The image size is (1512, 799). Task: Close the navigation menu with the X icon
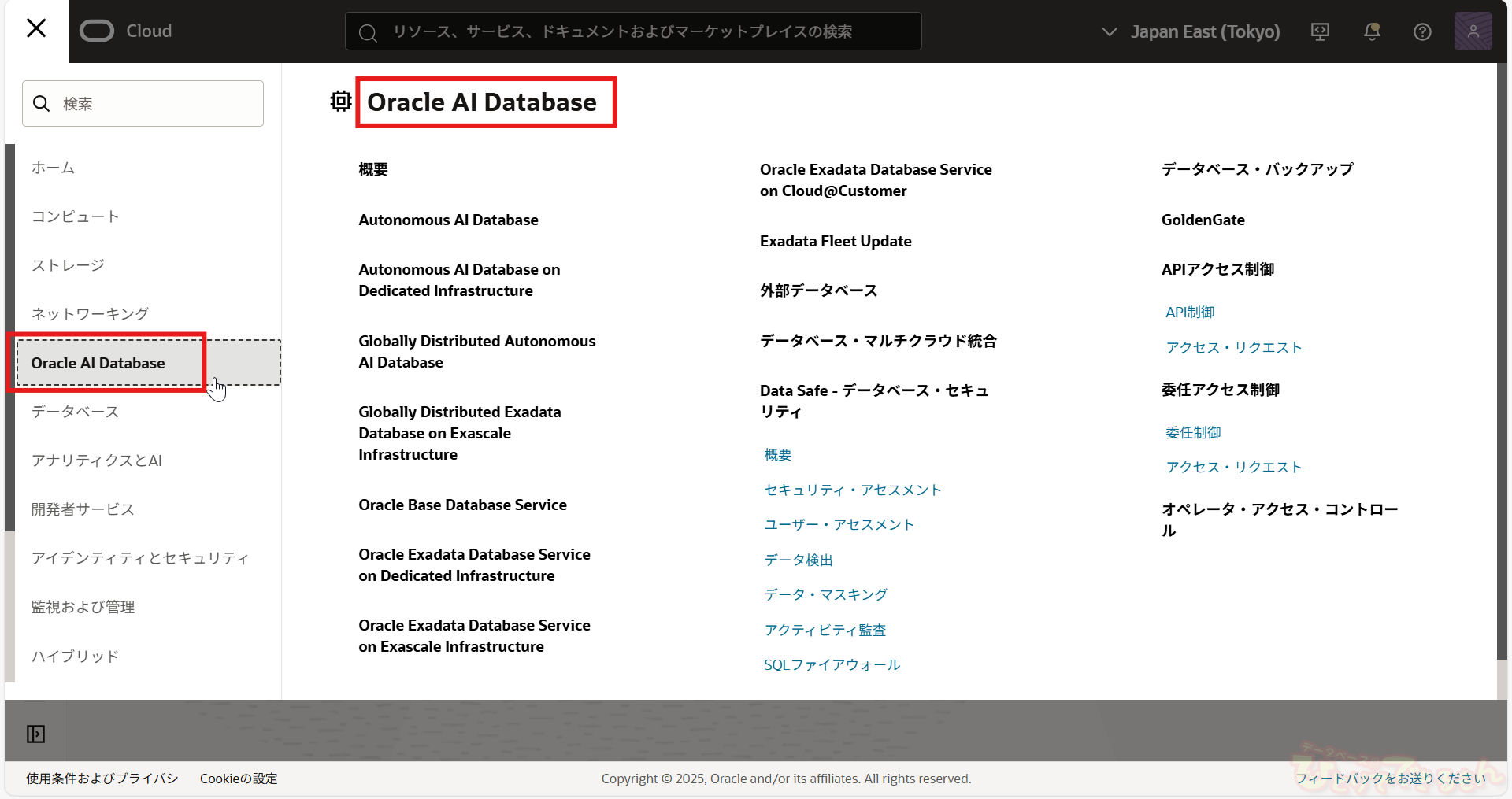pos(36,29)
